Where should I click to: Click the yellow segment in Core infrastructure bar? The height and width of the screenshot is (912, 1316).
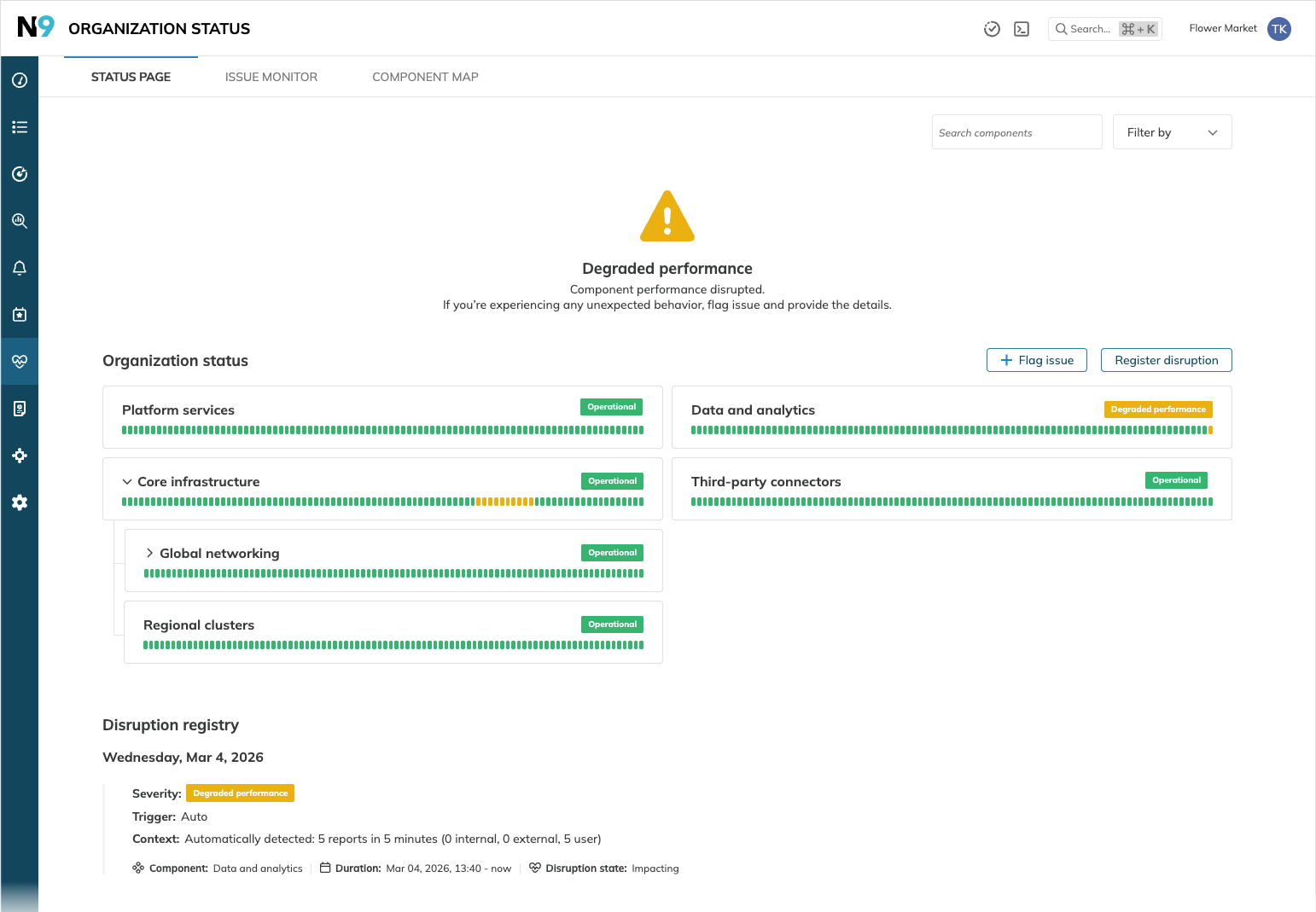pyautogui.click(x=504, y=502)
